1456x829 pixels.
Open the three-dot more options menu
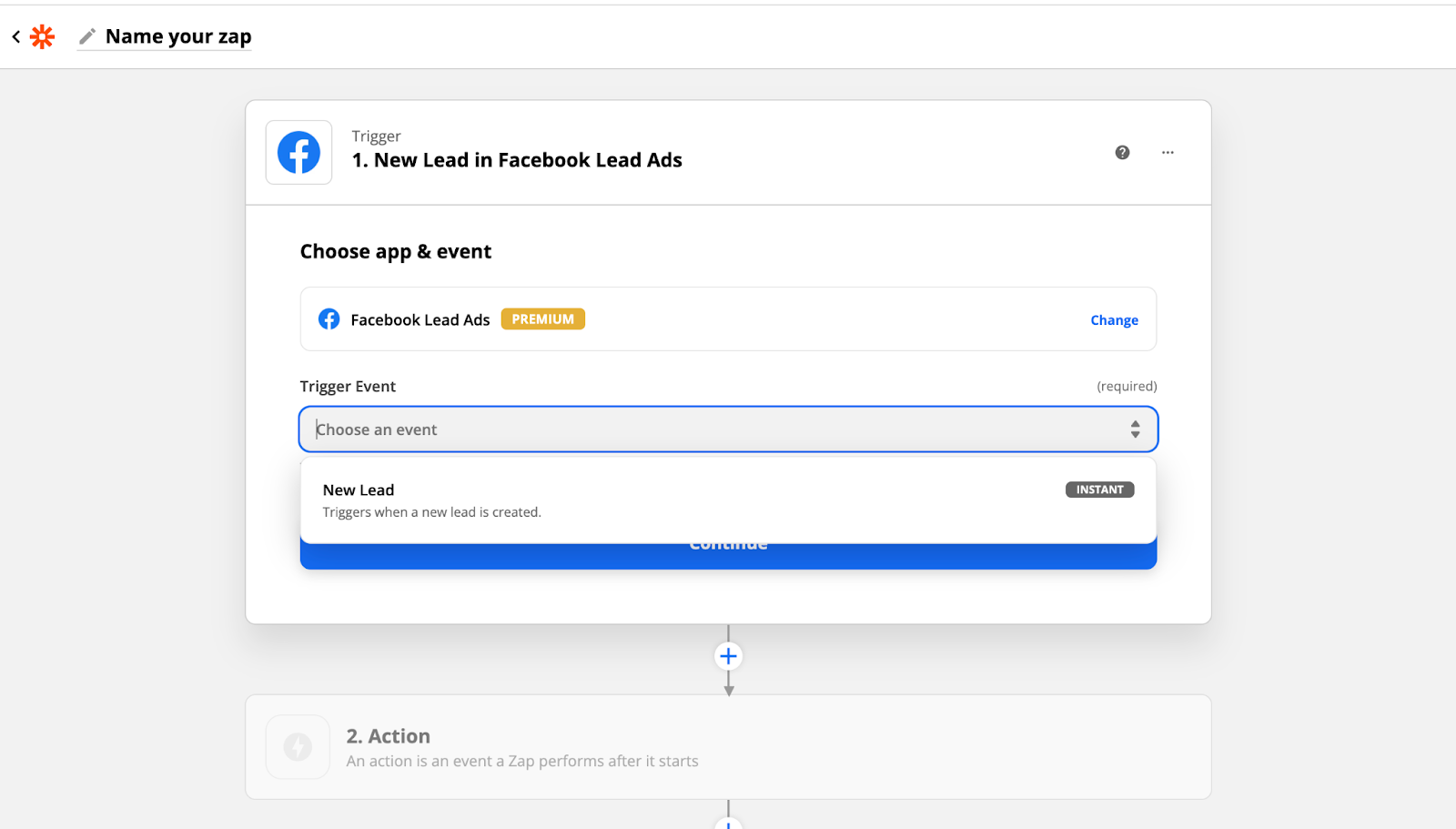pyautogui.click(x=1168, y=152)
